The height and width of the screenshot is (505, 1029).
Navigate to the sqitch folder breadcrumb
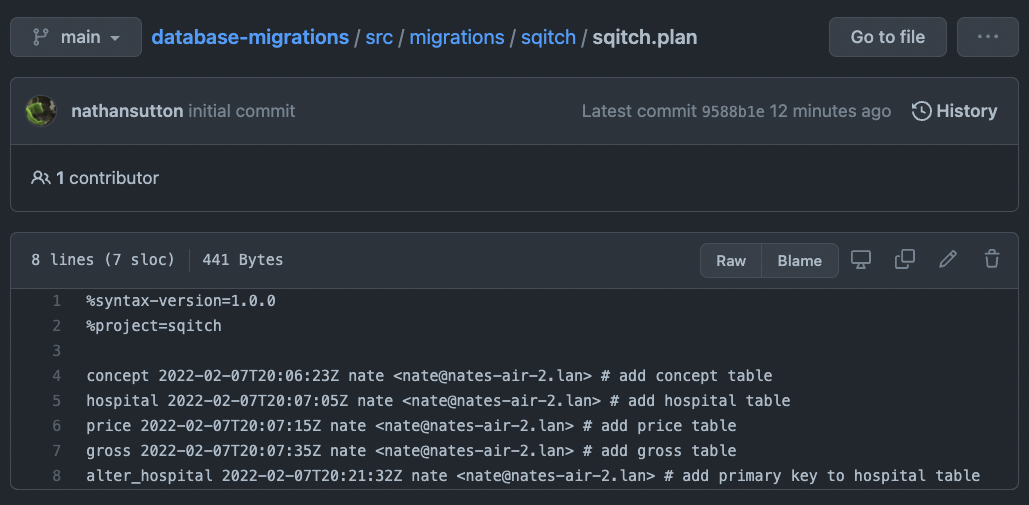pos(548,37)
